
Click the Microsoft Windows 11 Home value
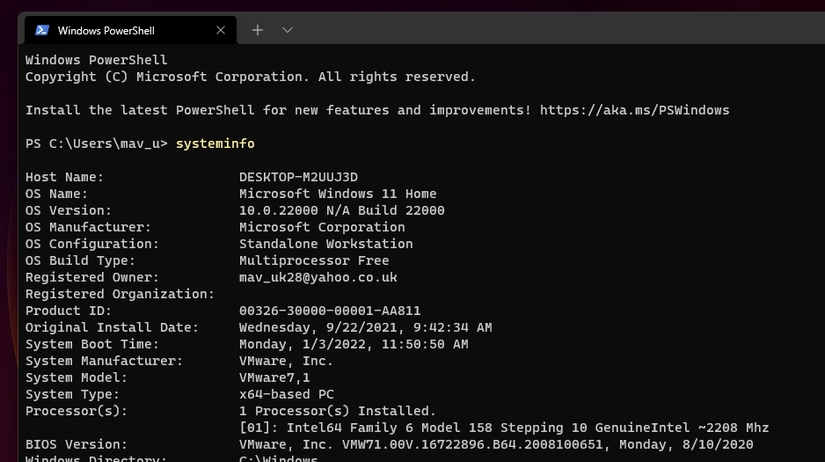(x=337, y=194)
